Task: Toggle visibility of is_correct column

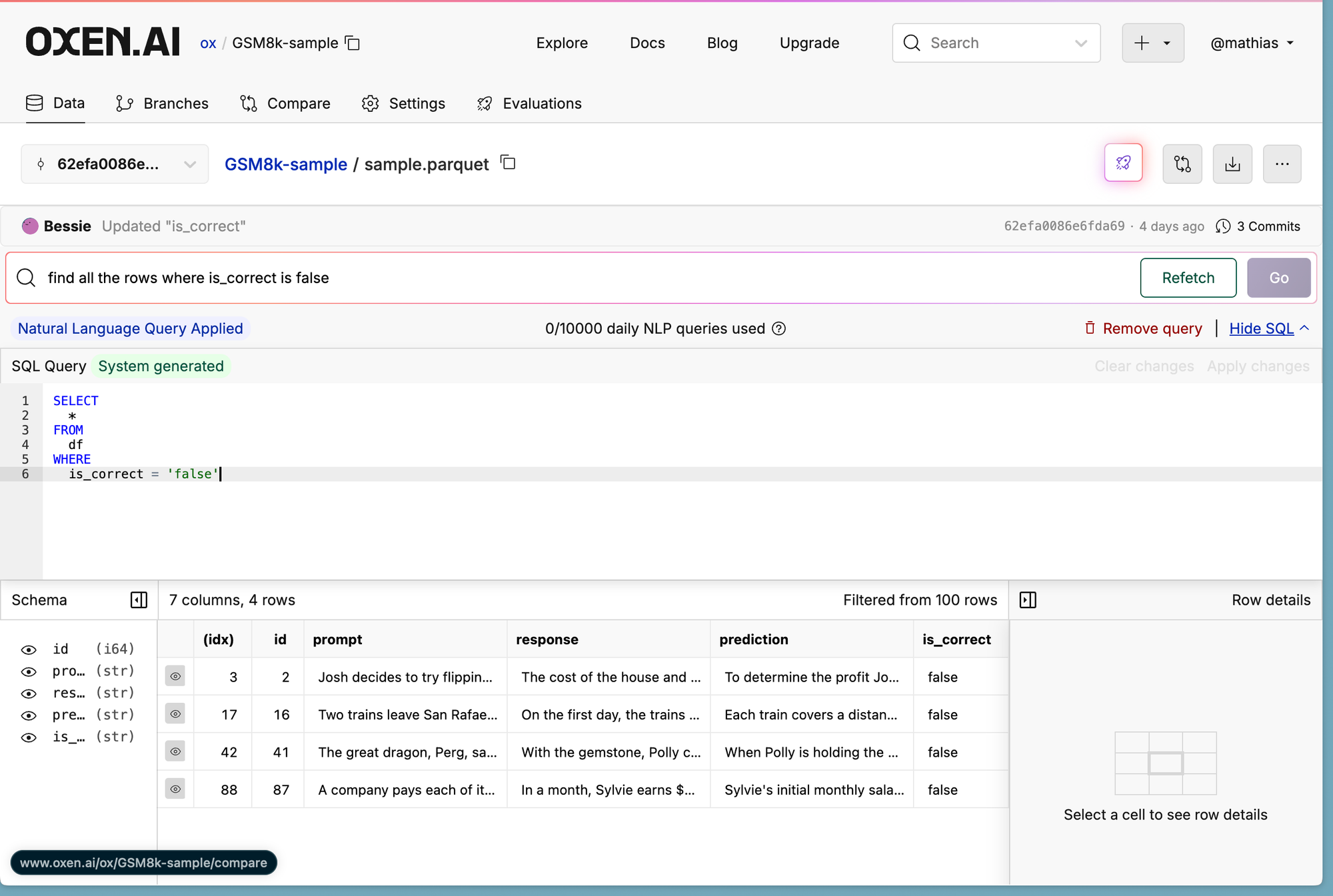Action: [x=29, y=737]
